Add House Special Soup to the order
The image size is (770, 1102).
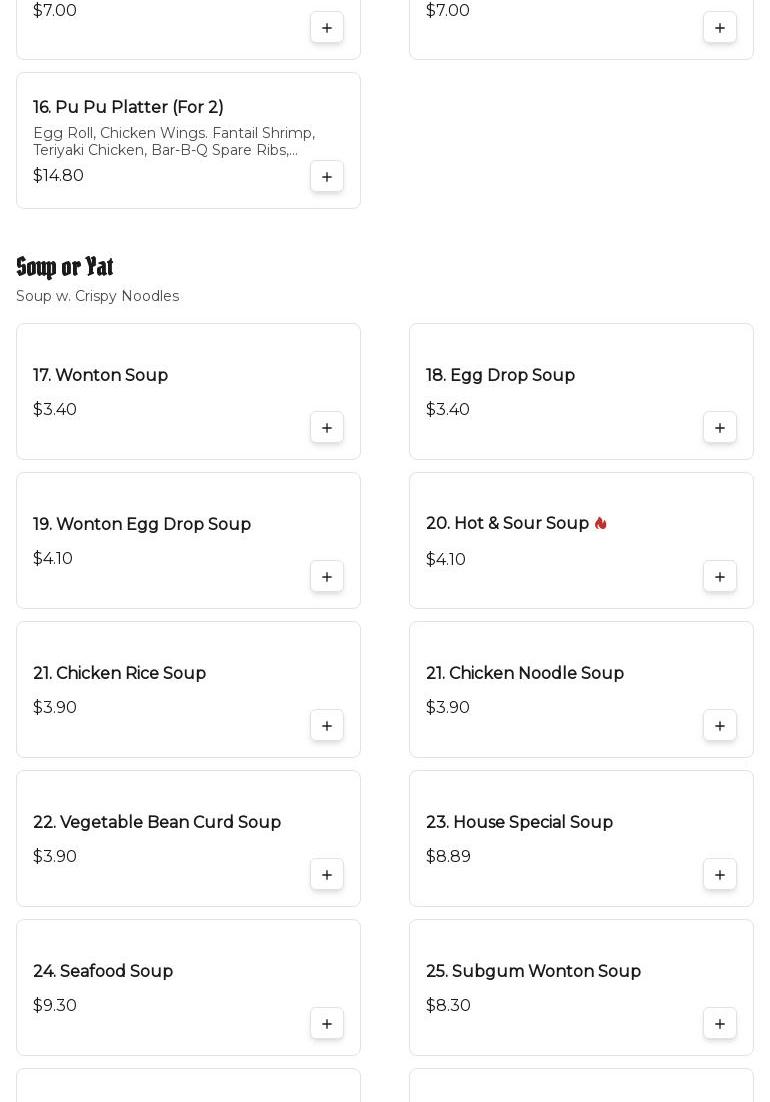[x=720, y=875]
